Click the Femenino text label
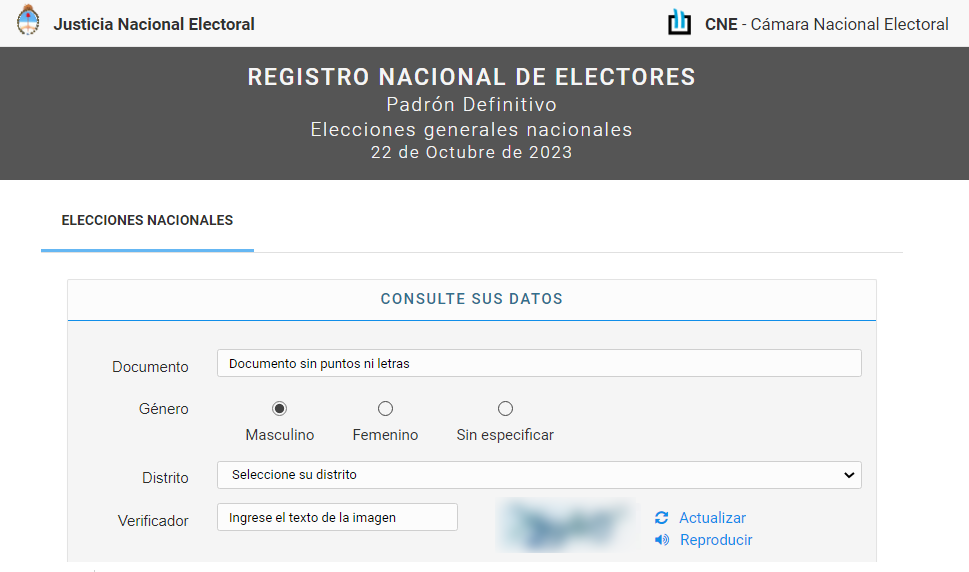The image size is (969, 572). [x=385, y=435]
